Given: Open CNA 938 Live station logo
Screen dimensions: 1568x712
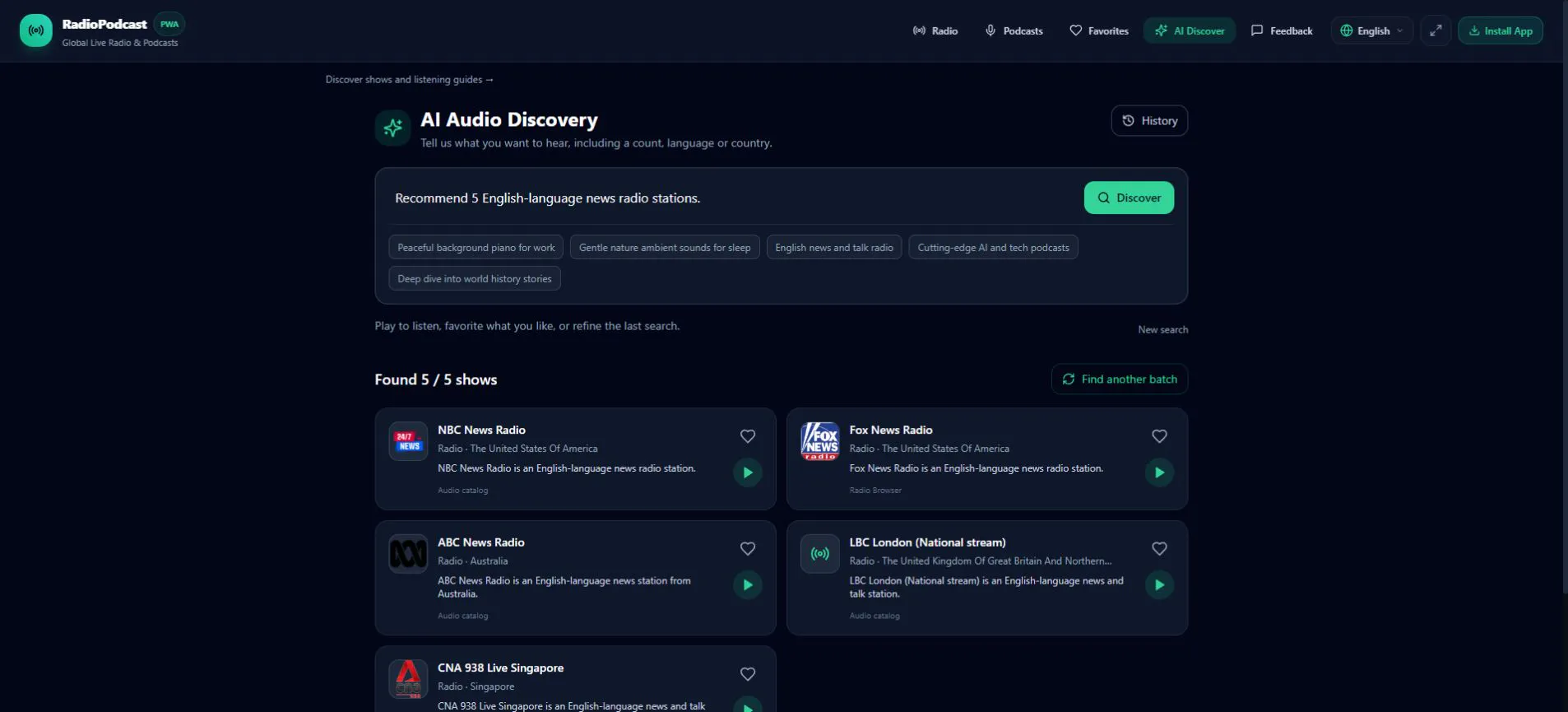Looking at the screenshot, I should pyautogui.click(x=408, y=679).
